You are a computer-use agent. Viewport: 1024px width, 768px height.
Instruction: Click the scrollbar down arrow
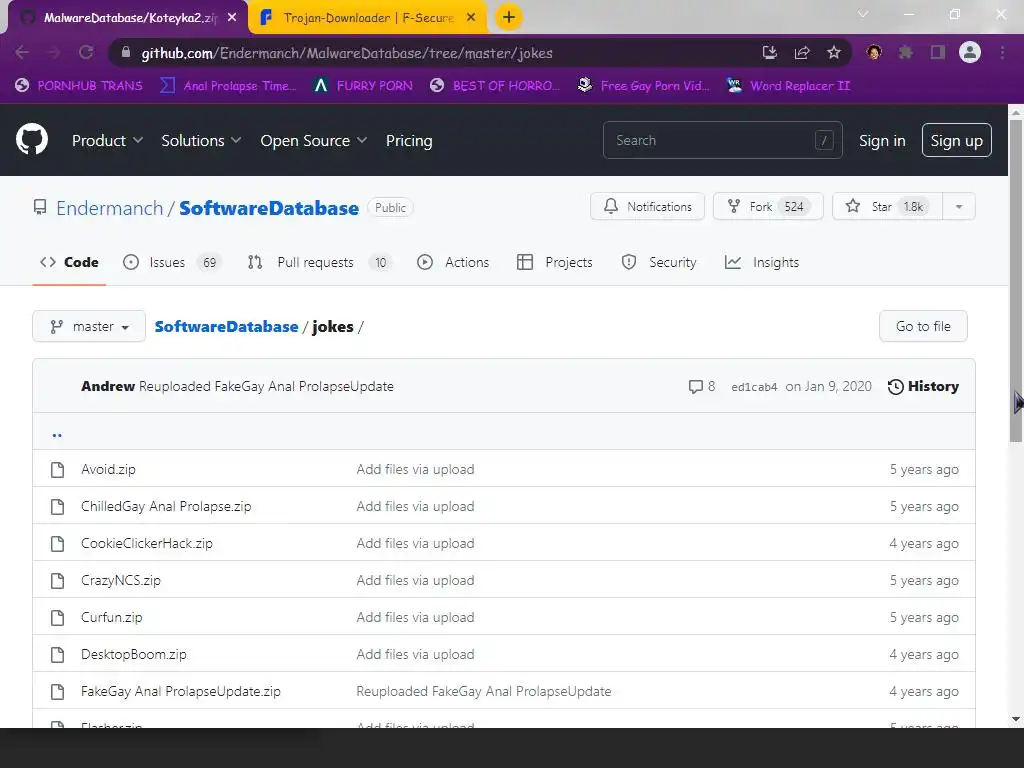[x=1016, y=719]
